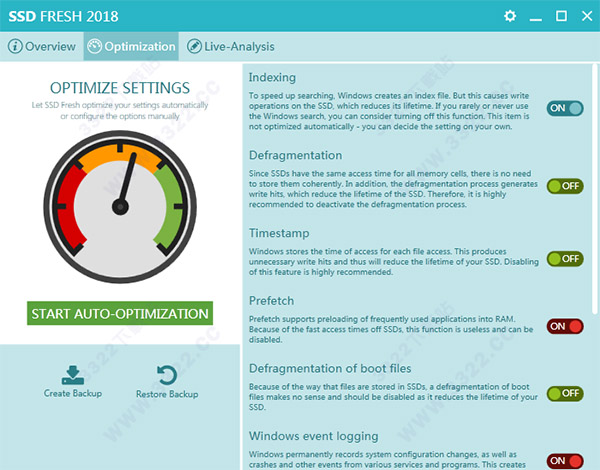Click the Restore Backup circular arrow icon

[167, 375]
